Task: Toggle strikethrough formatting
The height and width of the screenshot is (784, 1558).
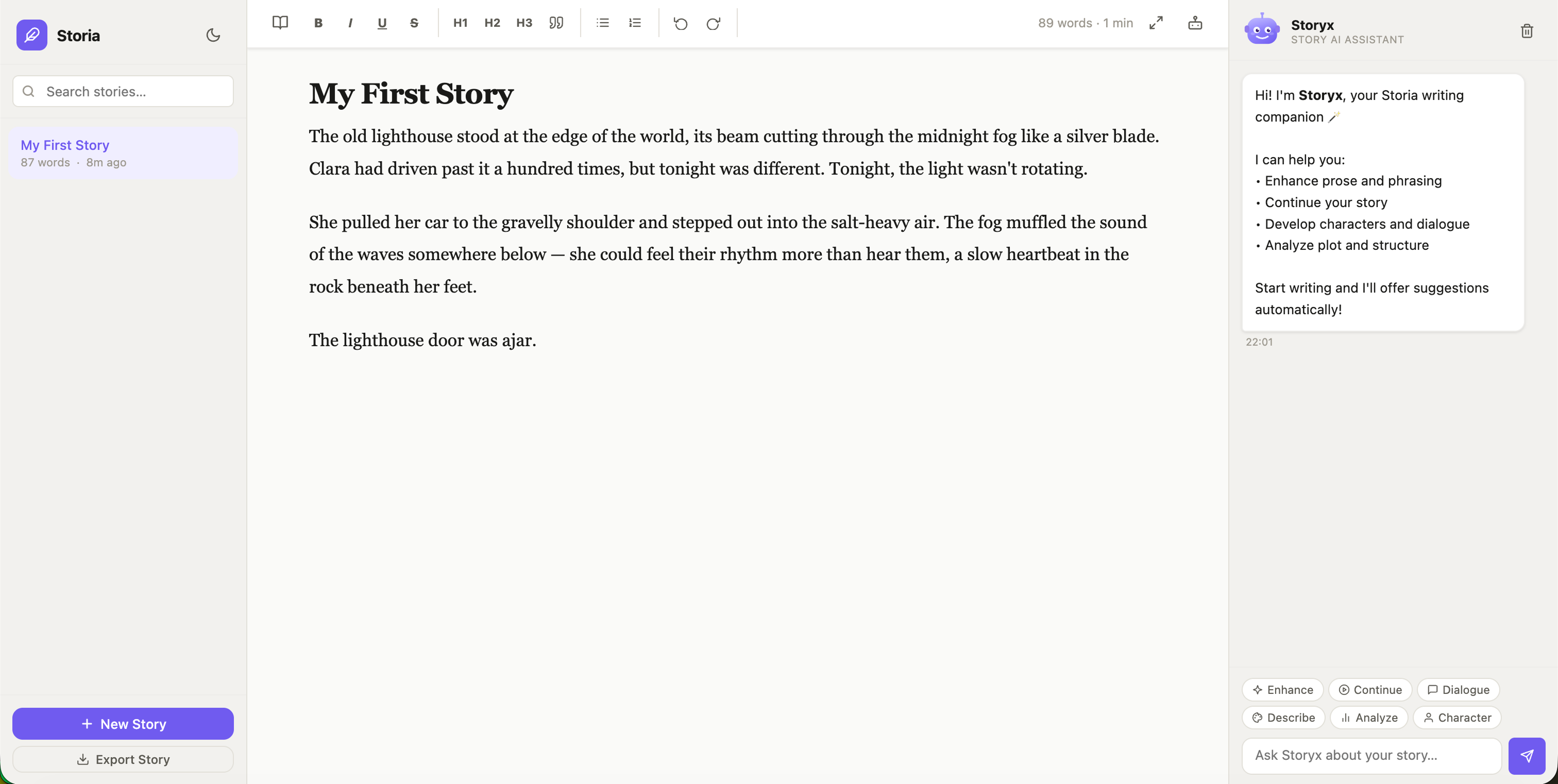Action: pos(414,23)
